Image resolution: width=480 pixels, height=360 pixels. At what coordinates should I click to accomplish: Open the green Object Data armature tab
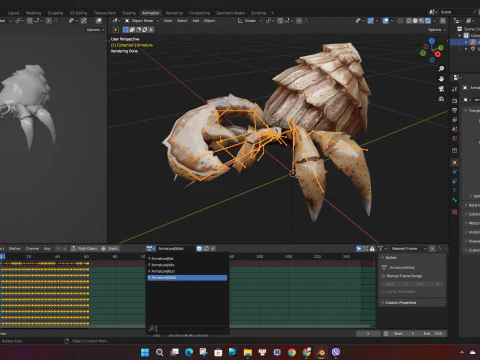(455, 191)
